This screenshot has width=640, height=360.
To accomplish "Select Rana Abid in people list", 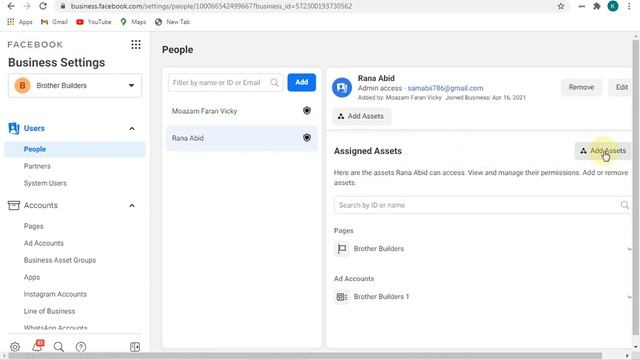I will [242, 138].
